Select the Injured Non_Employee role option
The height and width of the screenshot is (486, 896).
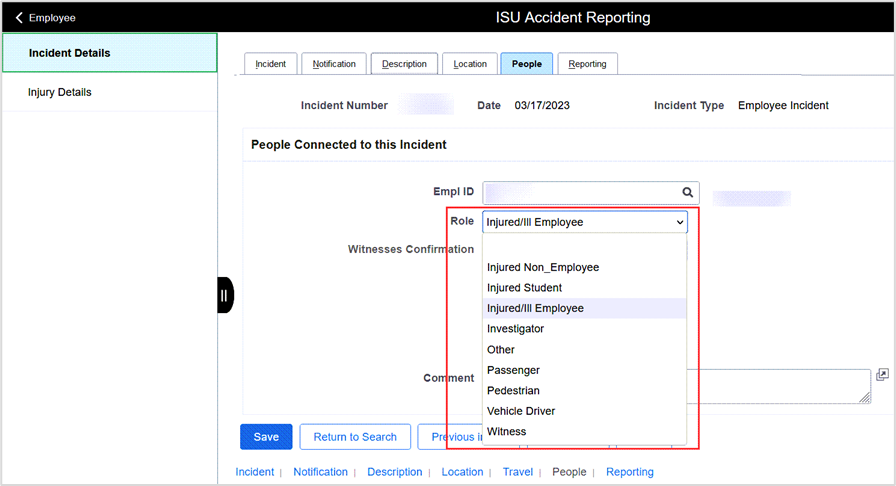584,267
